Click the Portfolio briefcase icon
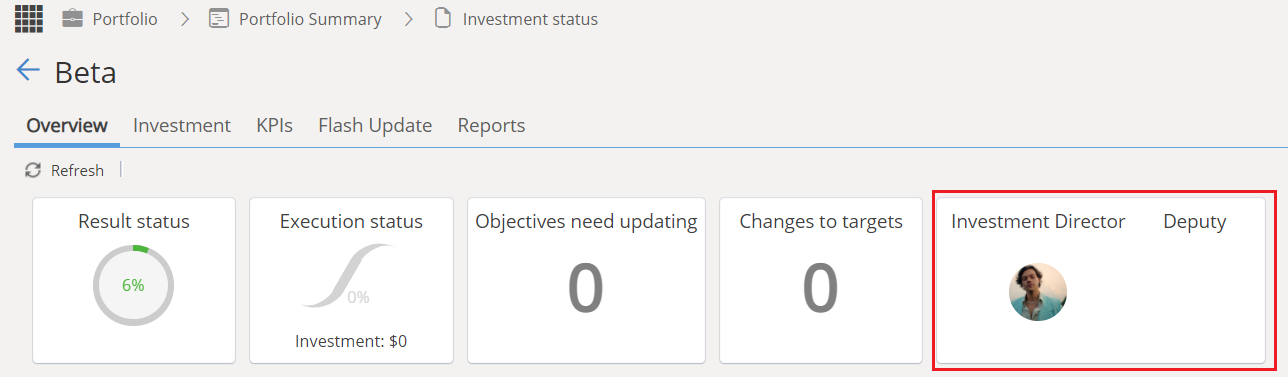Viewport: 1288px width, 377px height. click(x=72, y=19)
